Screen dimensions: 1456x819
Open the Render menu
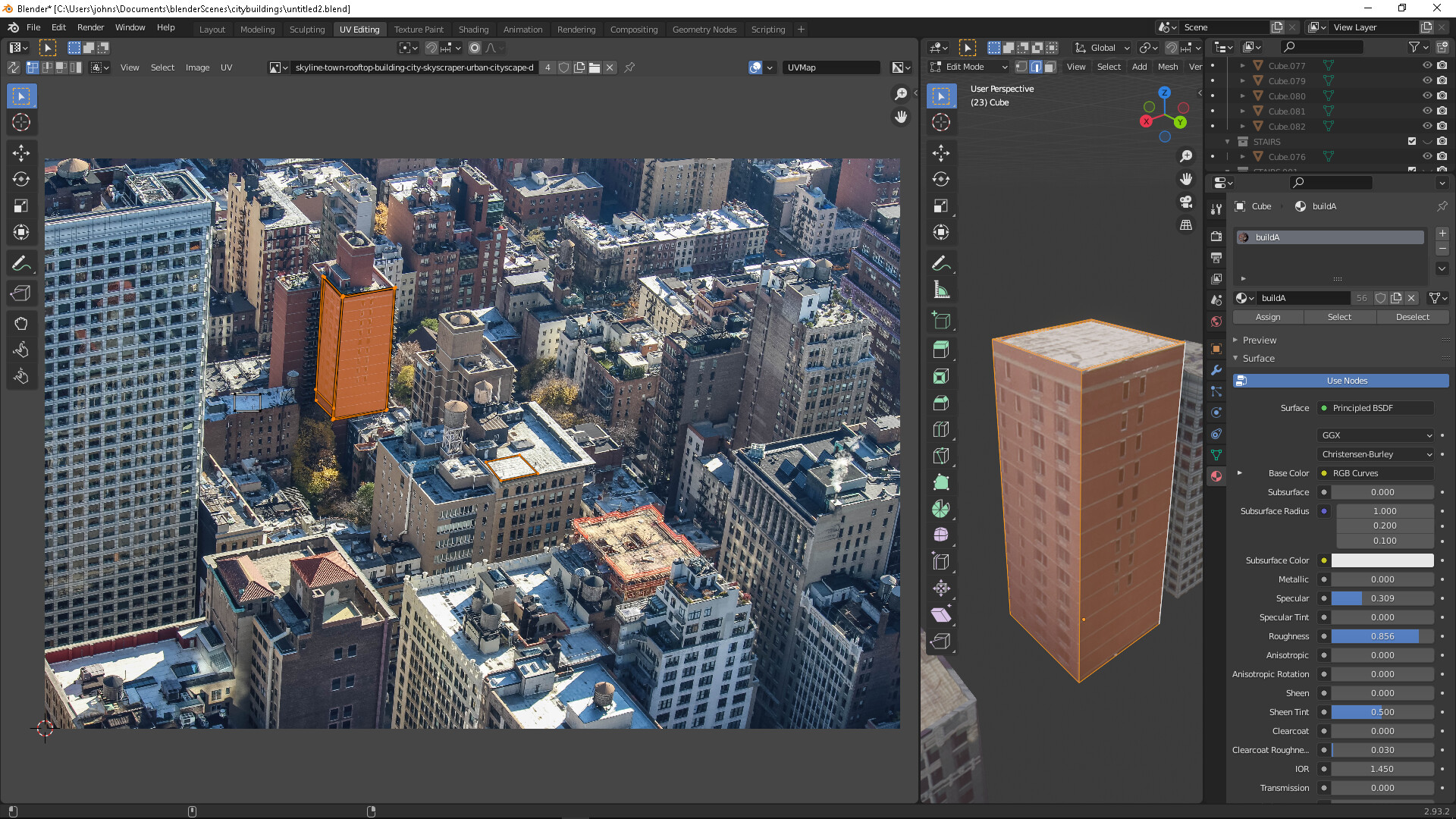[90, 27]
